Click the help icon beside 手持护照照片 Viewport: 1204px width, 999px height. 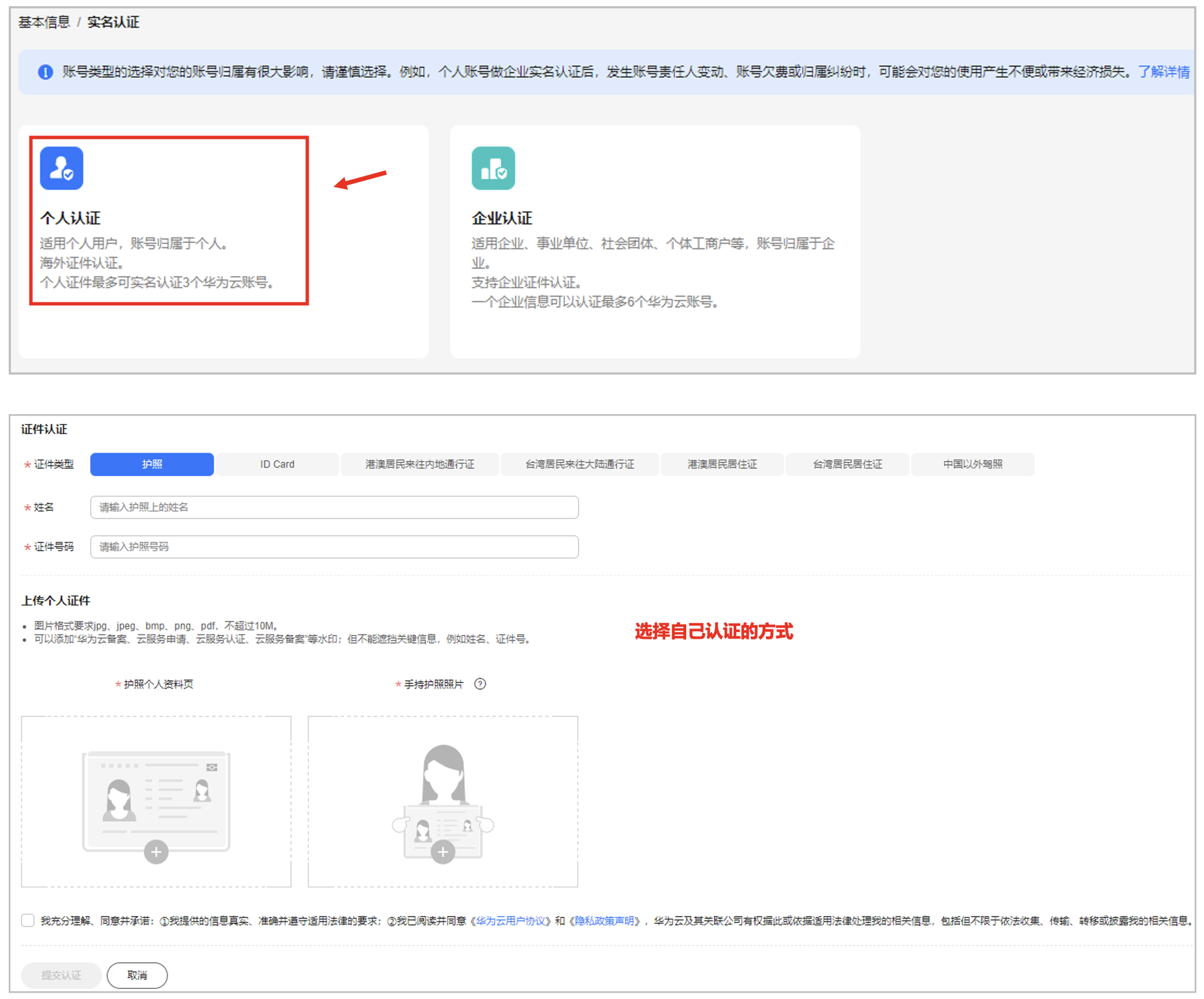[x=480, y=683]
